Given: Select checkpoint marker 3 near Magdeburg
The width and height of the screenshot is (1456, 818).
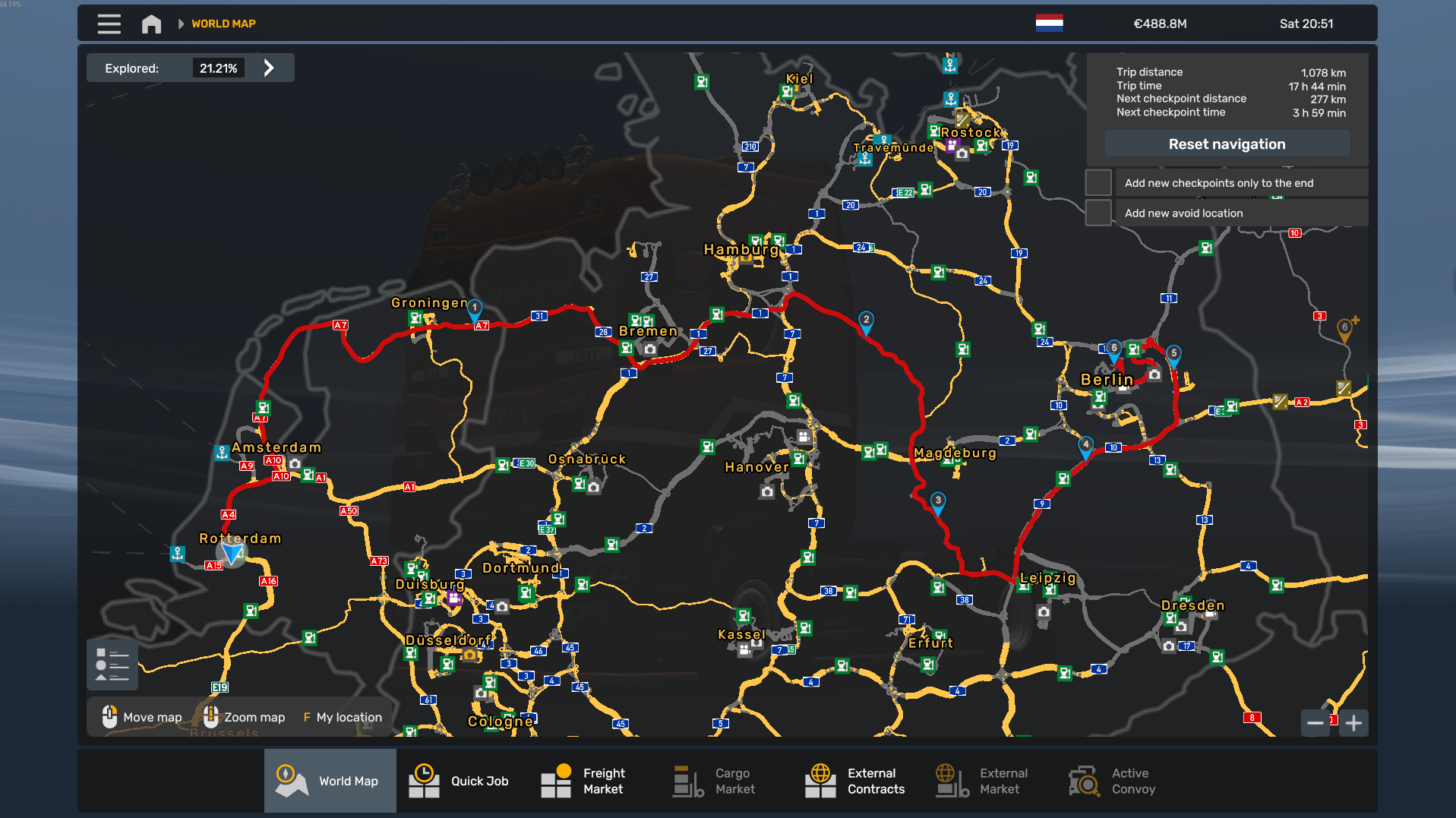Looking at the screenshot, I should pos(938,501).
